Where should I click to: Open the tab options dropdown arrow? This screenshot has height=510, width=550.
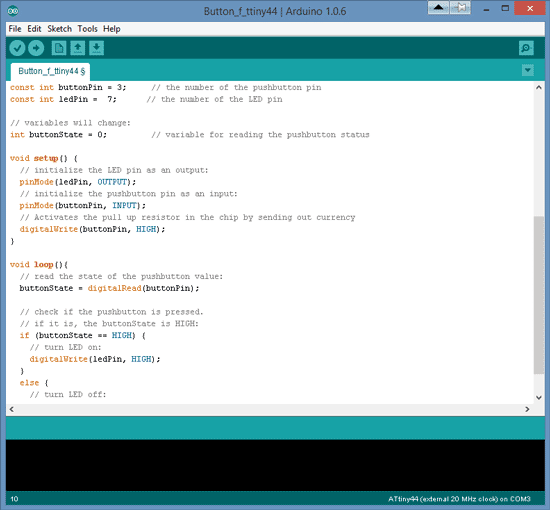[x=528, y=70]
